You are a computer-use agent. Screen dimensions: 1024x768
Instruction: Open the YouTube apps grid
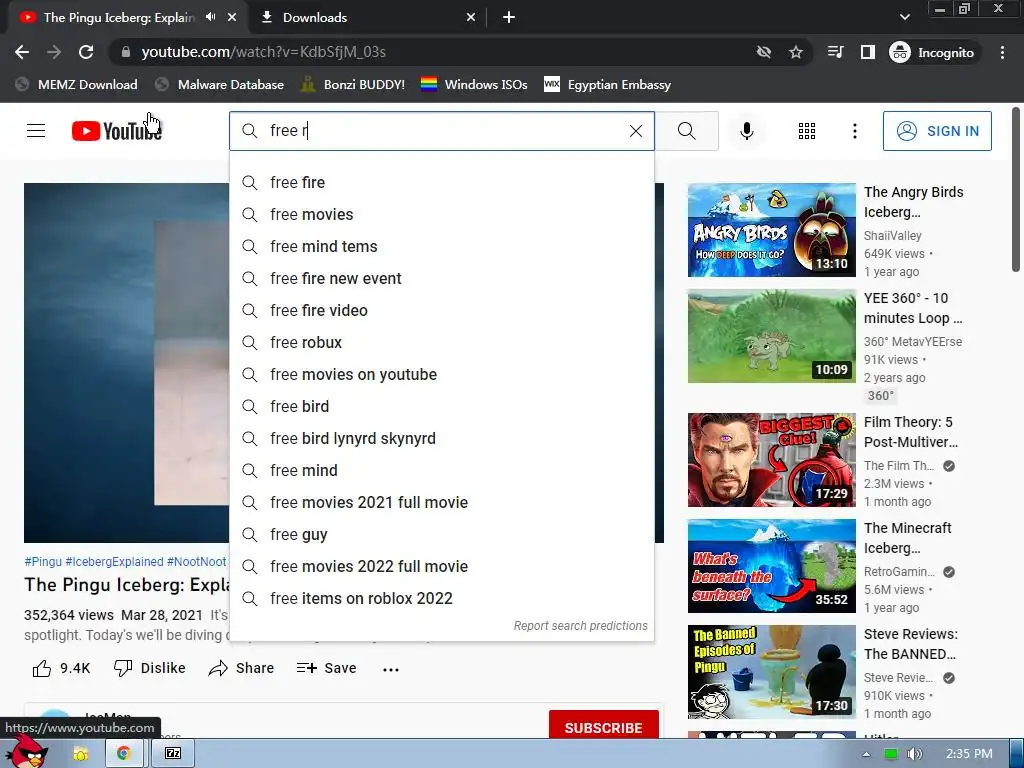(807, 131)
